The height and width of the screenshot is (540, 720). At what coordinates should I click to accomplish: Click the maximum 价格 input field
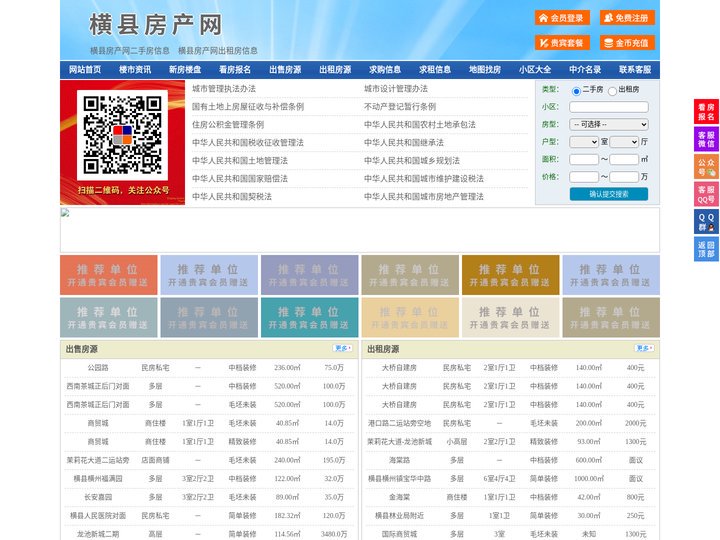click(x=624, y=177)
